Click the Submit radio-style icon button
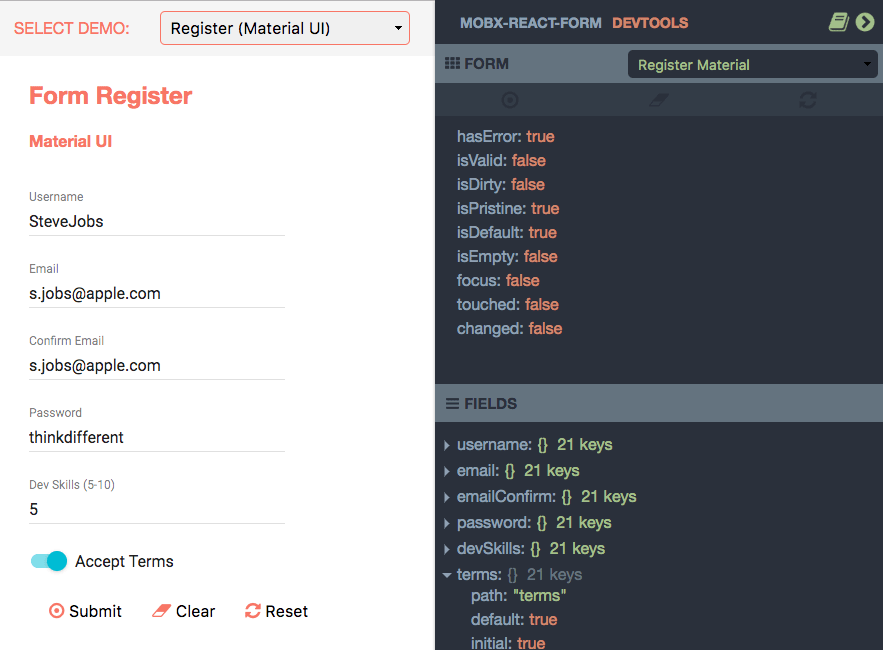This screenshot has height=650, width=883. pyautogui.click(x=57, y=611)
